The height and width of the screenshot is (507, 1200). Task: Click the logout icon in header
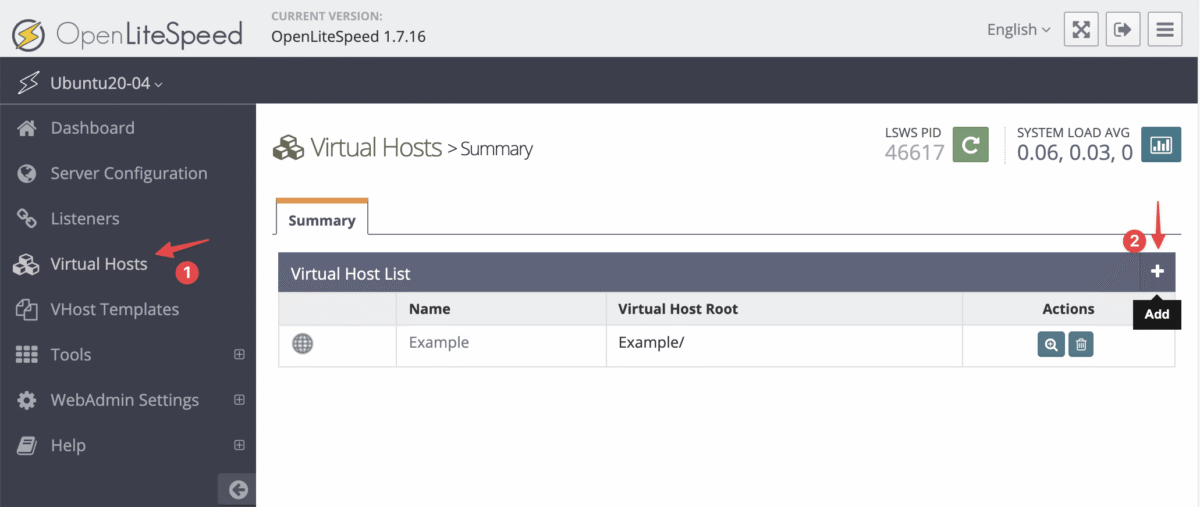click(x=1122, y=29)
